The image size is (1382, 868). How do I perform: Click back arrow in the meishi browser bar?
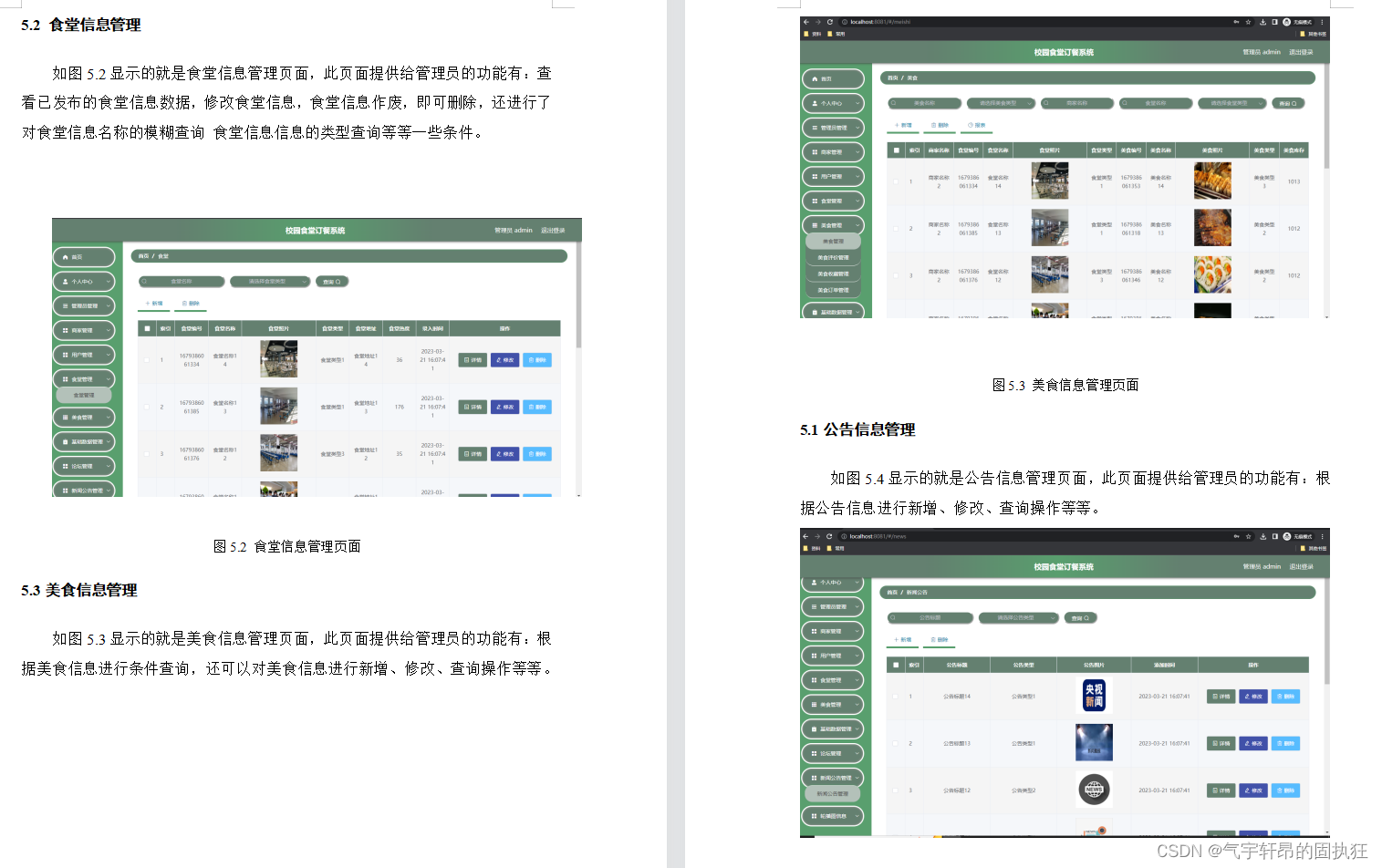pyautogui.click(x=806, y=22)
